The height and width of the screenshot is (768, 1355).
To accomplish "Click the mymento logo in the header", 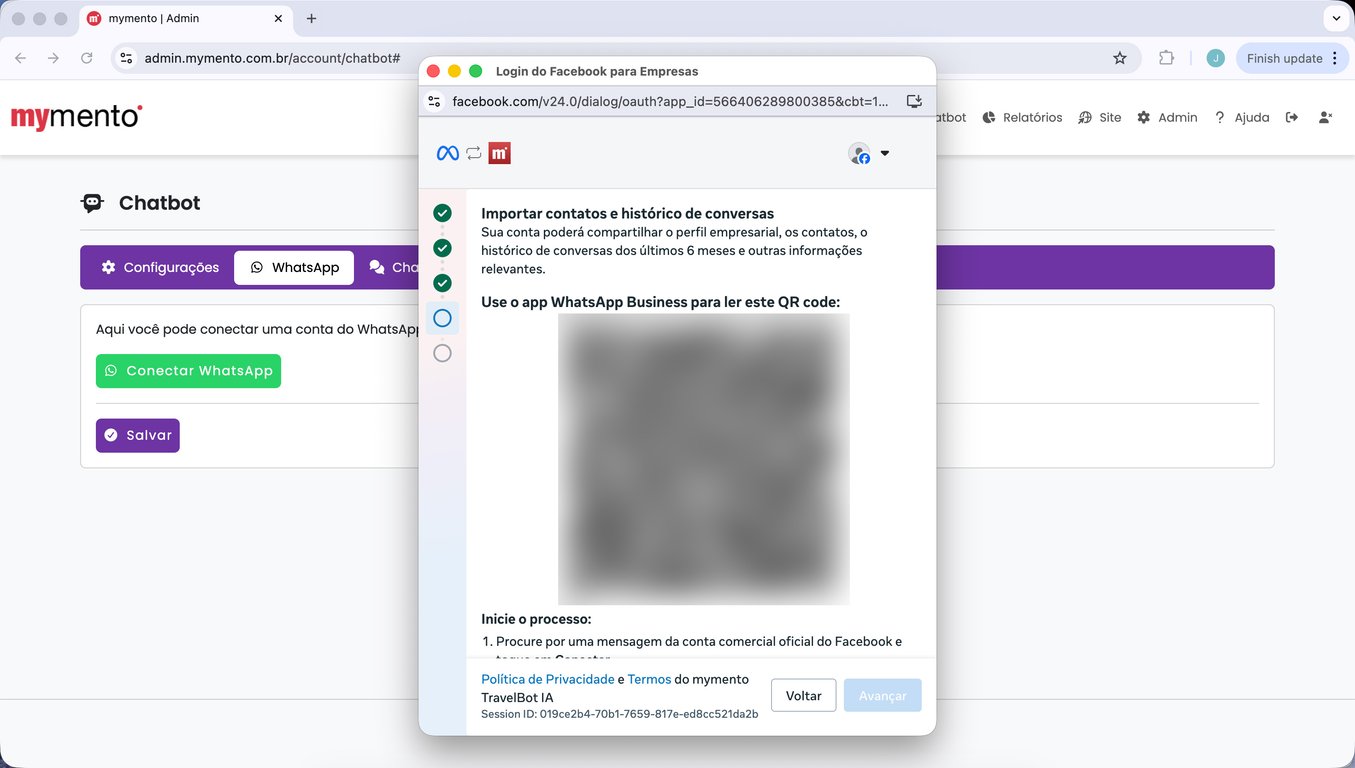I will click(x=76, y=117).
